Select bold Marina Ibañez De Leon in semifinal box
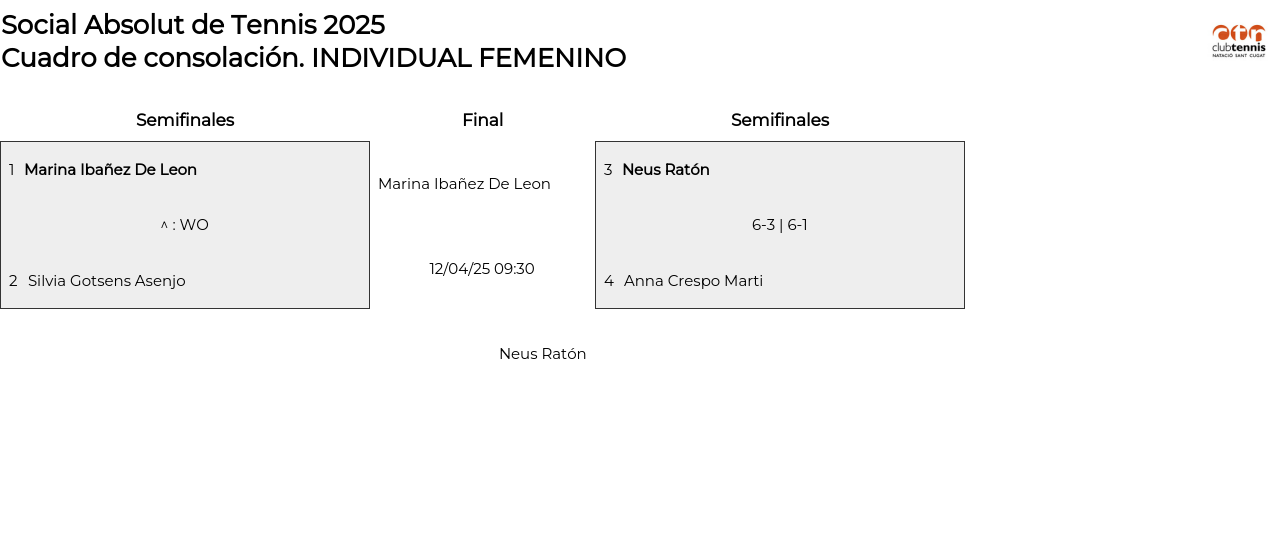 110,170
